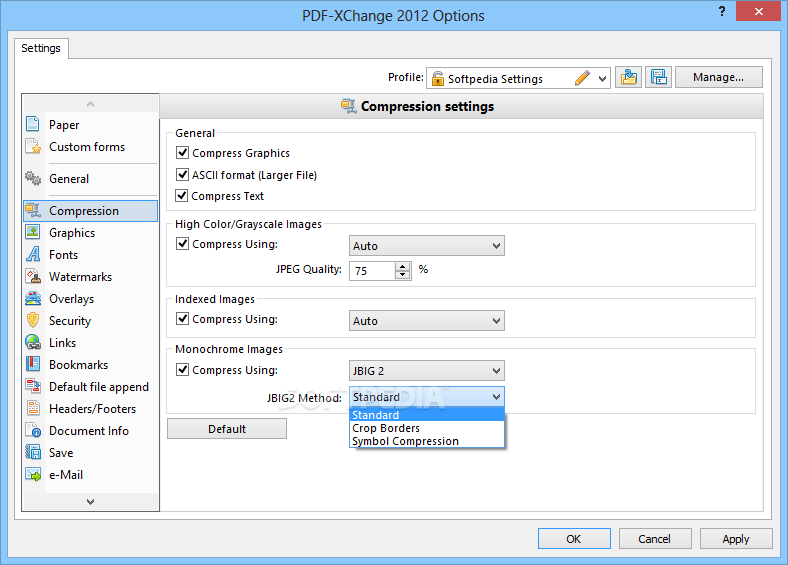Screen dimensions: 788x565
Task: Click the Headers/Footers page icon
Action: (33, 408)
